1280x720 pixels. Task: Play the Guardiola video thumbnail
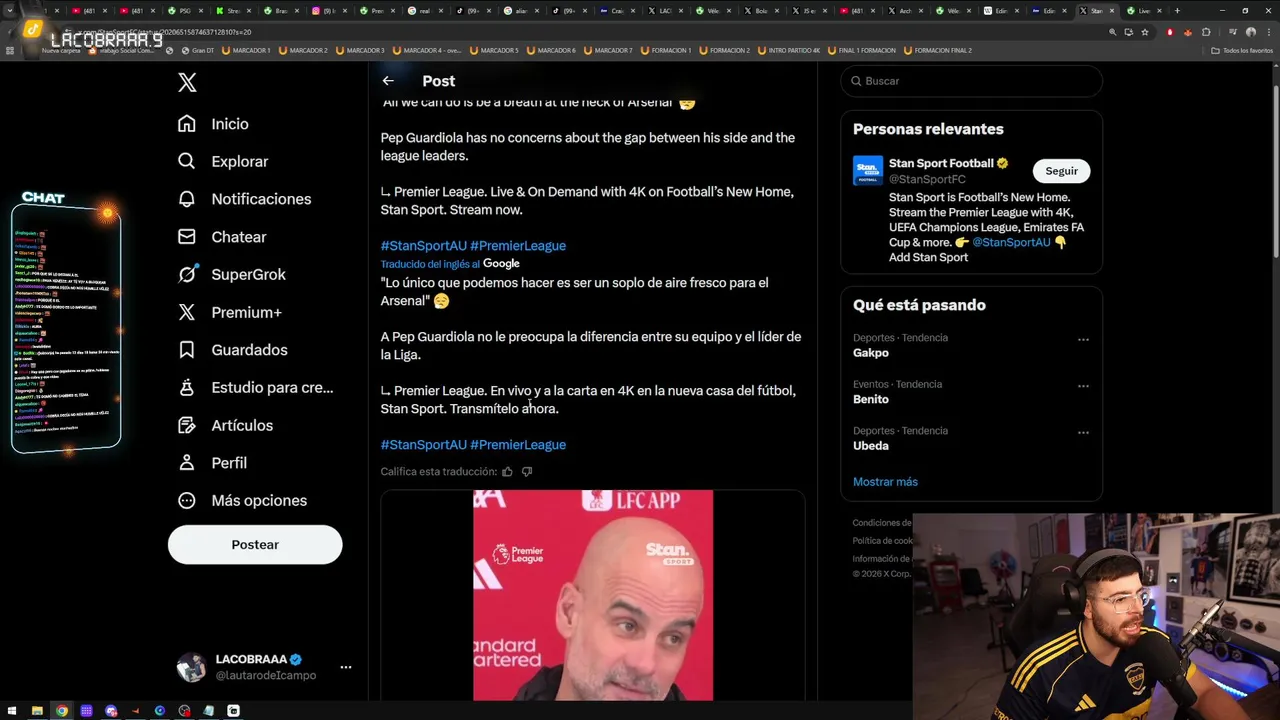pyautogui.click(x=593, y=595)
